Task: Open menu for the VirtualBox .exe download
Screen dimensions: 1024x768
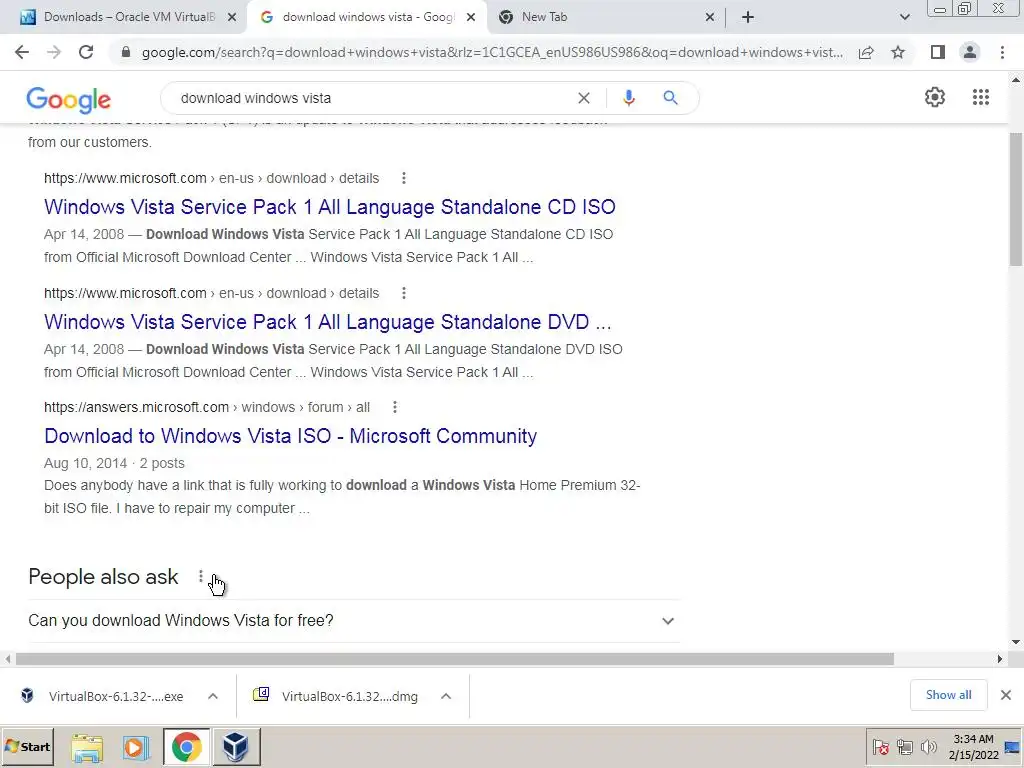Action: click(x=212, y=696)
